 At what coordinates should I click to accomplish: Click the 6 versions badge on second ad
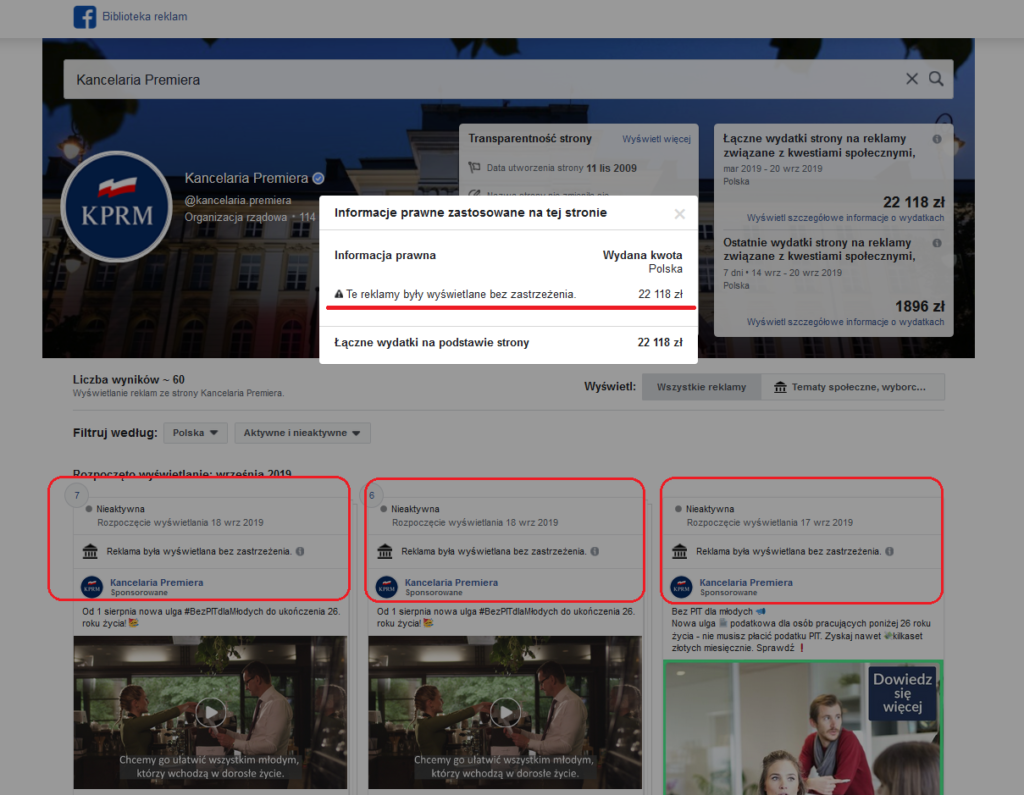(x=372, y=495)
